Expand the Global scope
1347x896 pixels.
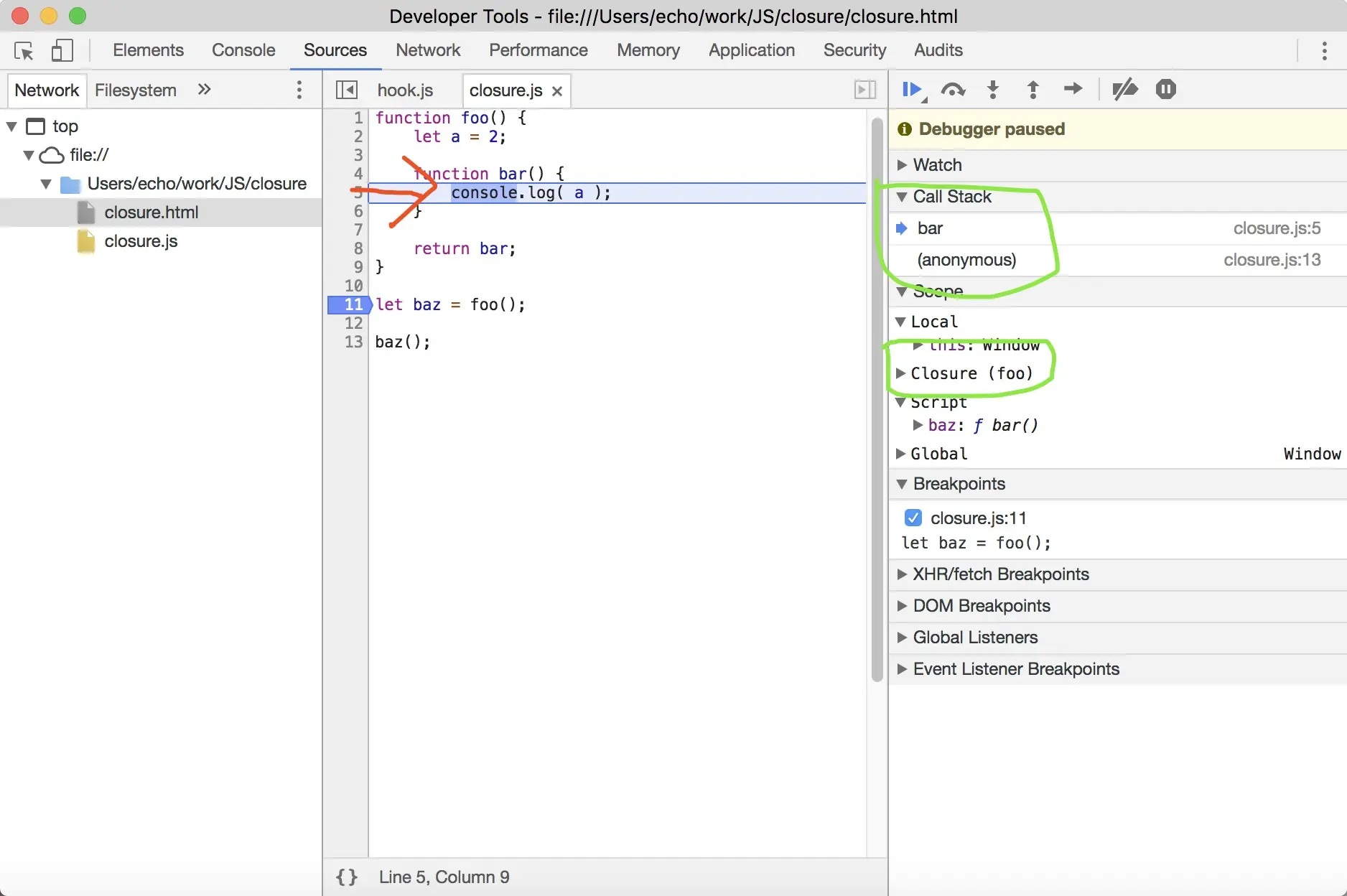click(x=900, y=454)
